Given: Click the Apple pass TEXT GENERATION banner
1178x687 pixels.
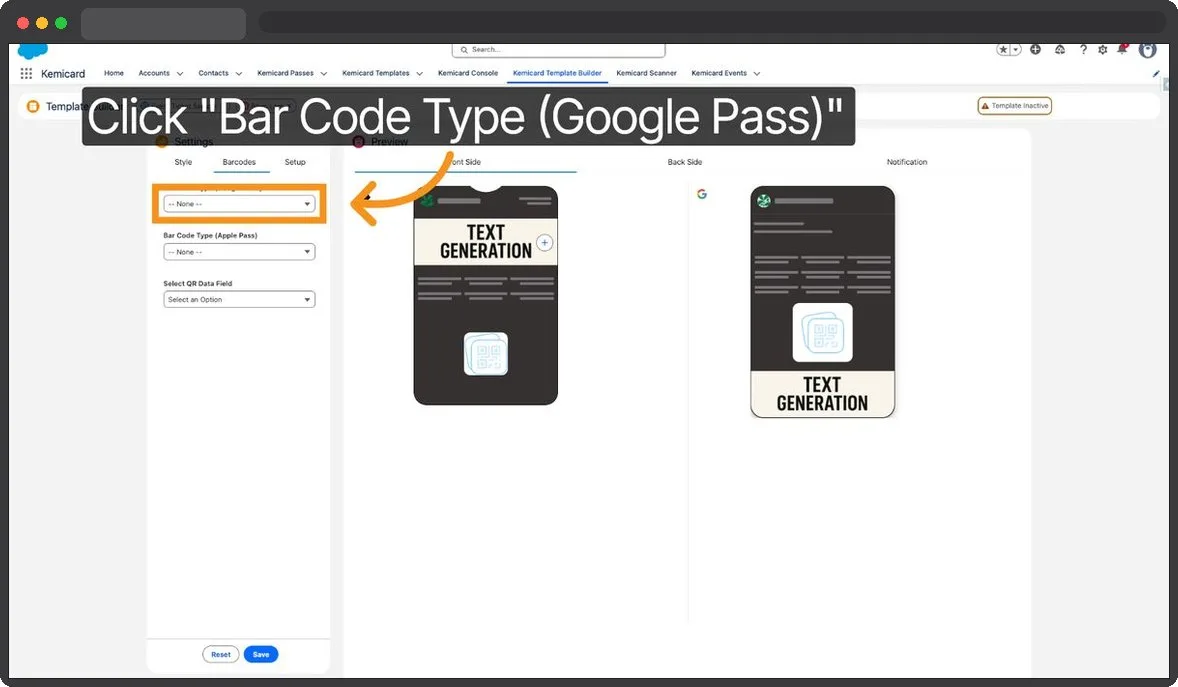Looking at the screenshot, I should (x=485, y=242).
